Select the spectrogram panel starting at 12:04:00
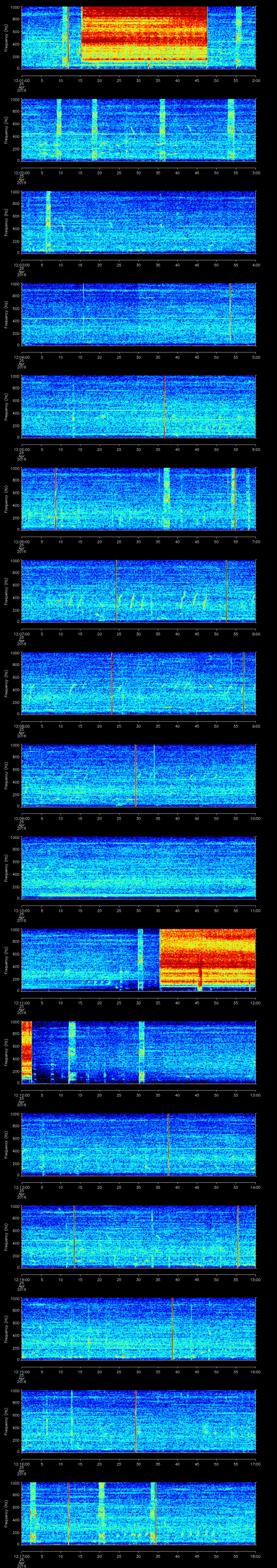277x1568 pixels. point(139,314)
